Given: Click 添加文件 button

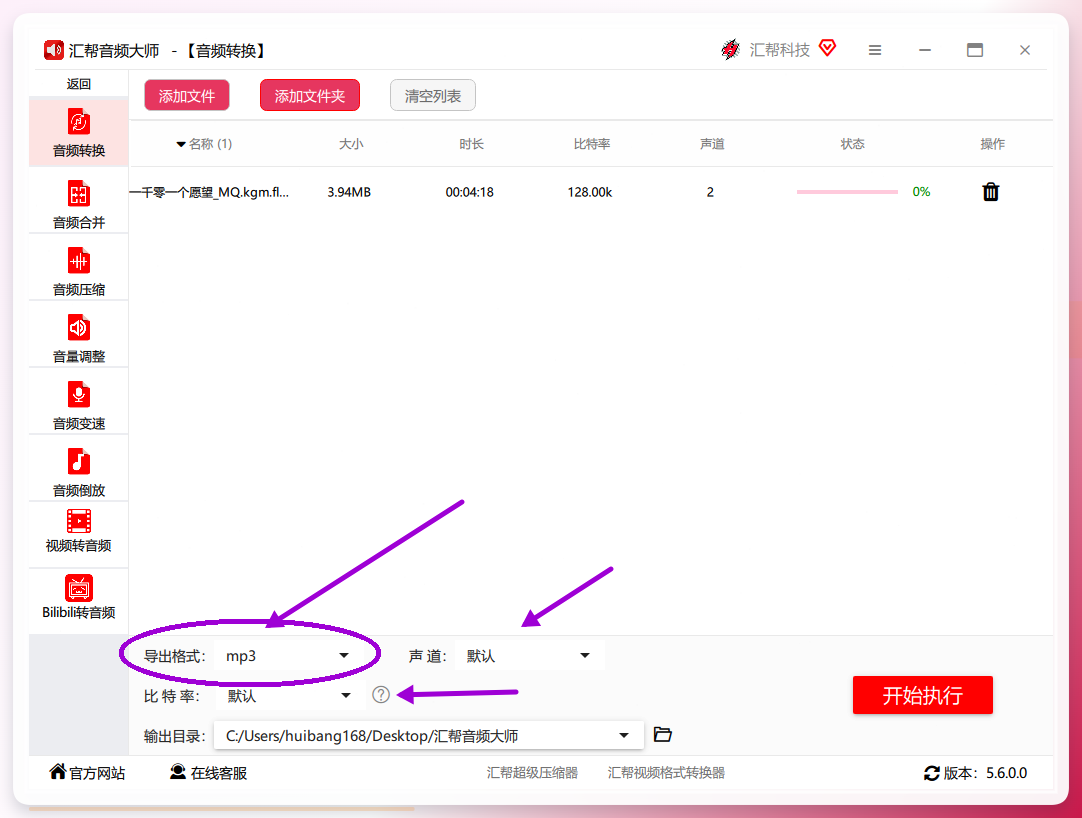Looking at the screenshot, I should [187, 95].
